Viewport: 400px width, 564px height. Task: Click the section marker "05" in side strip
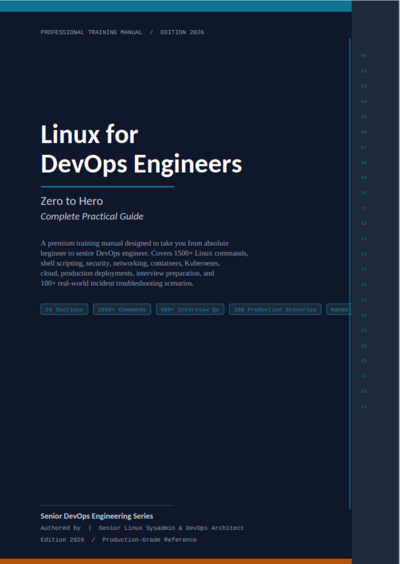tap(364, 117)
